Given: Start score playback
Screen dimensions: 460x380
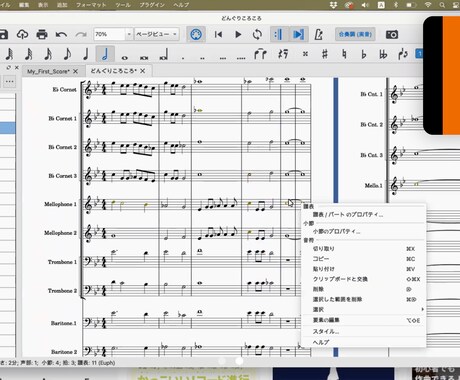Looking at the screenshot, I should click(238, 34).
